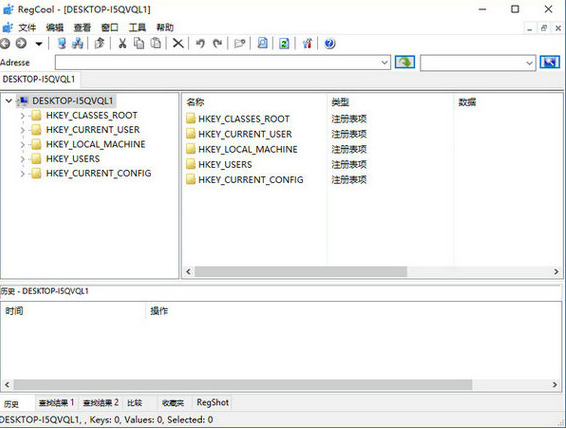Connect to network registry icon
The height and width of the screenshot is (429, 566).
77,43
